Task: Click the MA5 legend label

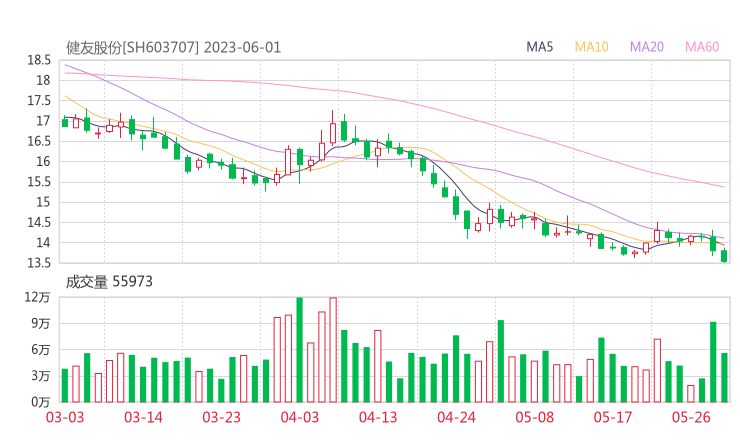Action: [539, 47]
